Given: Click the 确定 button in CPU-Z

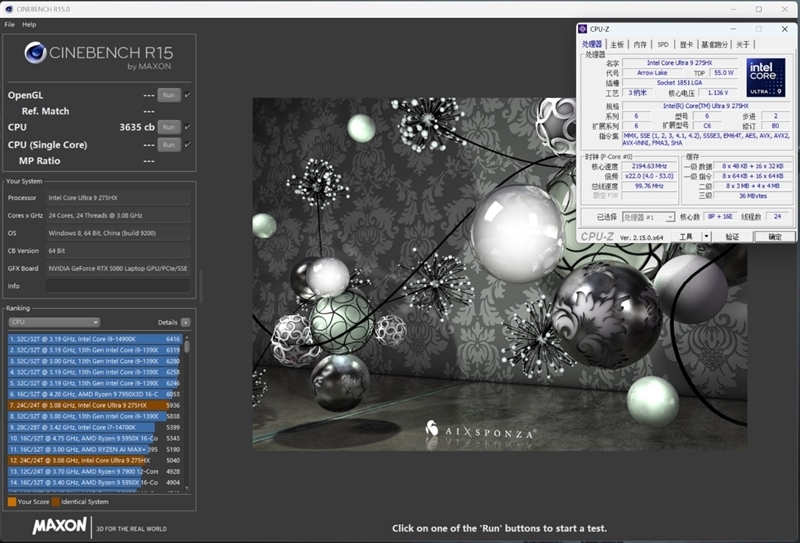Looking at the screenshot, I should 775,236.
